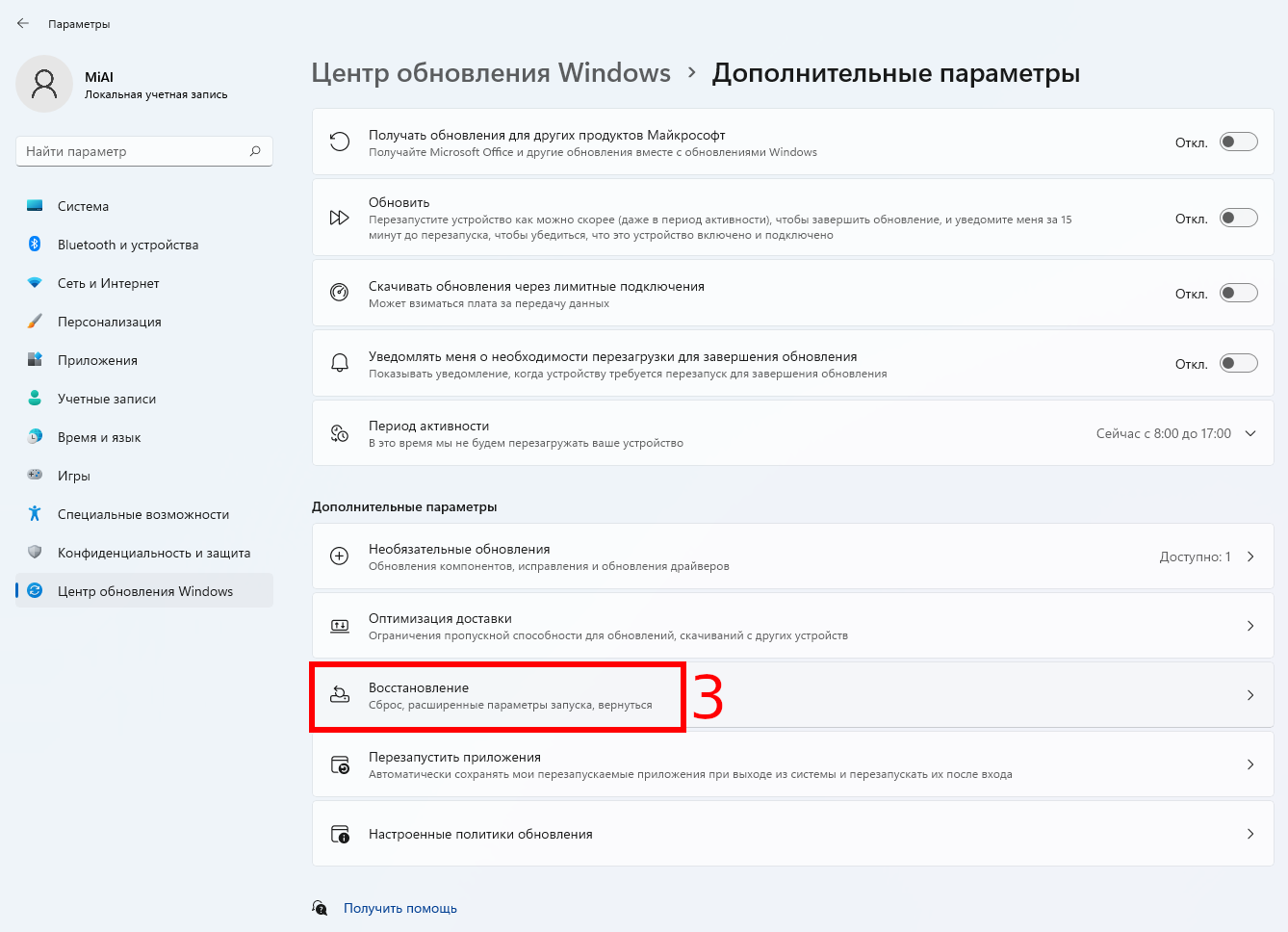The image size is (1288, 932).
Task: Click the Получить помощь link
Action: (400, 908)
